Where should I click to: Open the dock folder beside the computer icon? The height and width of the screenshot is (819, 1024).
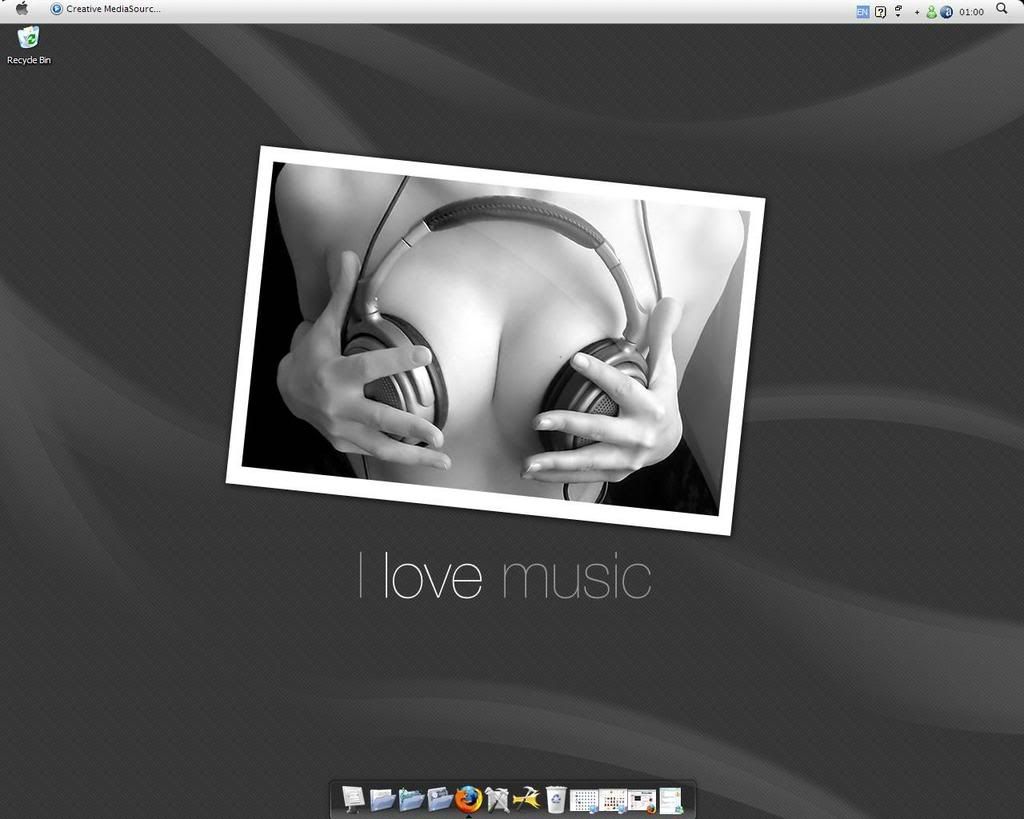click(x=382, y=799)
